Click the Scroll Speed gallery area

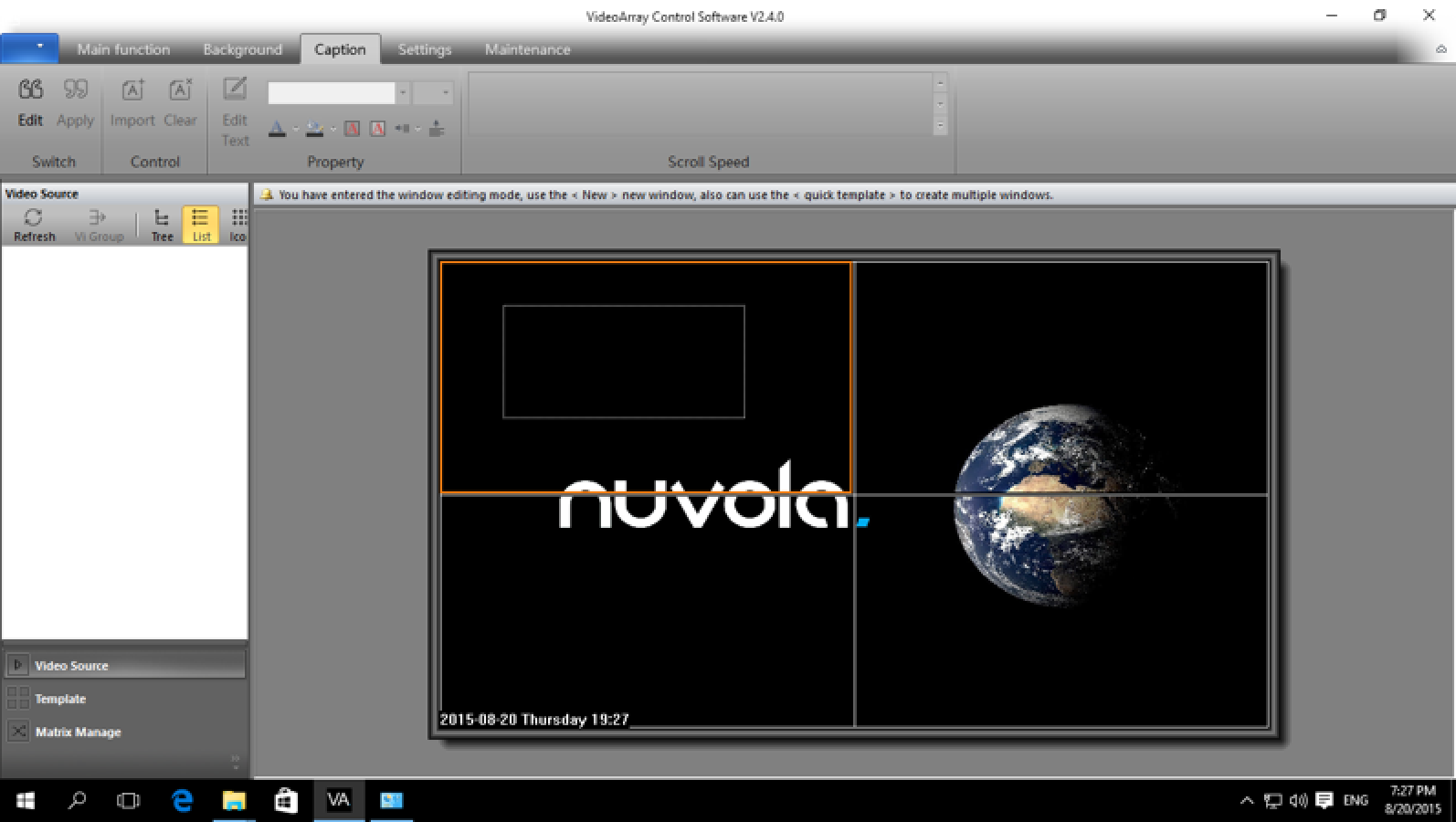[x=701, y=105]
